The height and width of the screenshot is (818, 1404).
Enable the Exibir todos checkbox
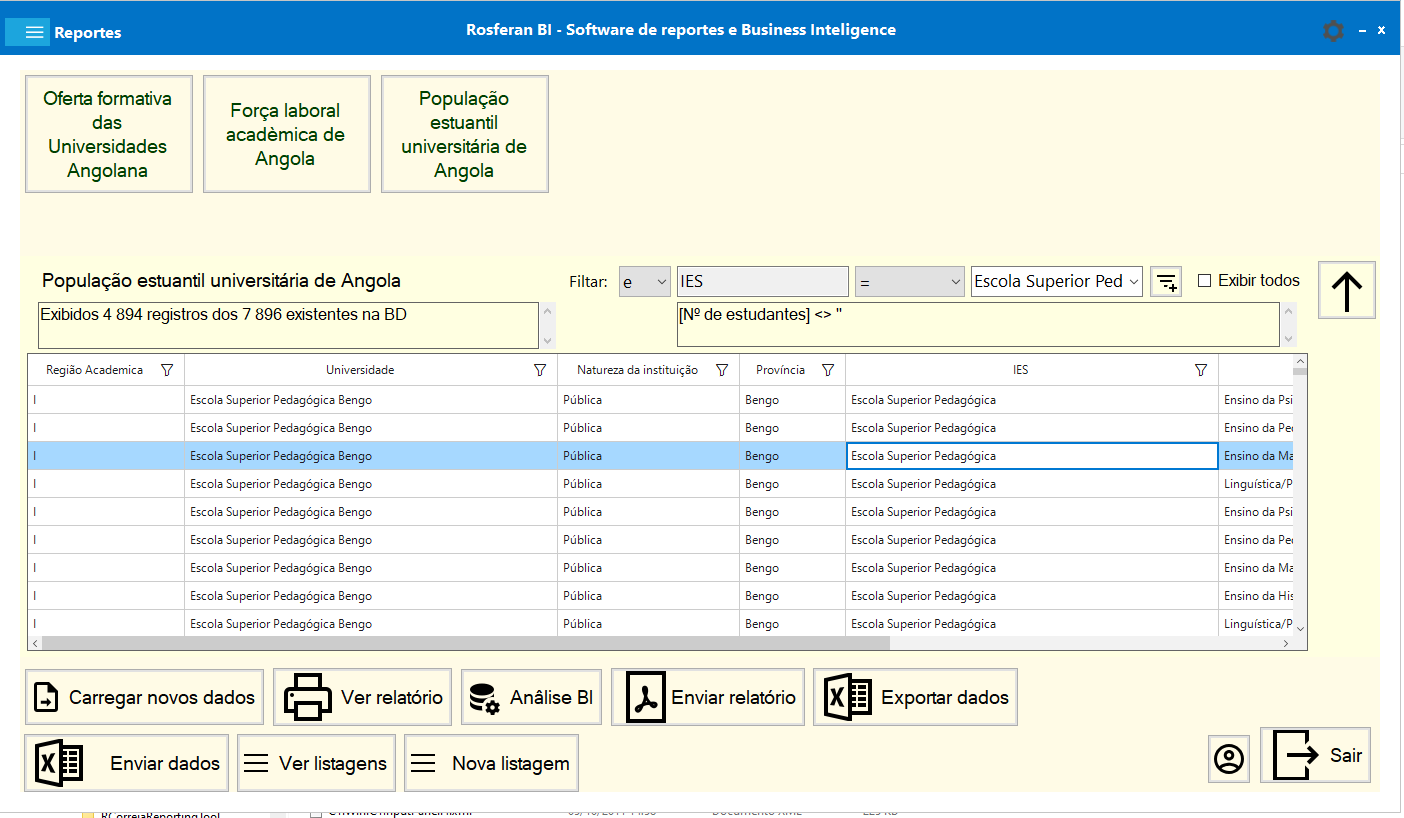tap(1205, 281)
